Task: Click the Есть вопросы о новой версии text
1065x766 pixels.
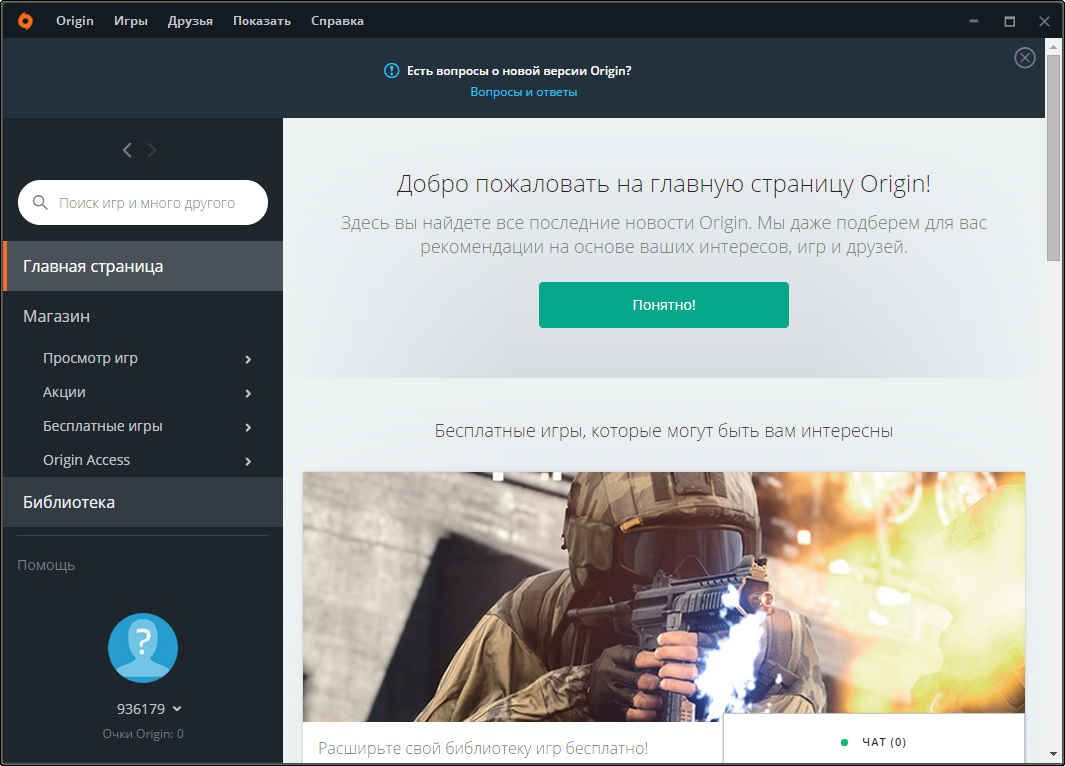Action: pyautogui.click(x=519, y=71)
